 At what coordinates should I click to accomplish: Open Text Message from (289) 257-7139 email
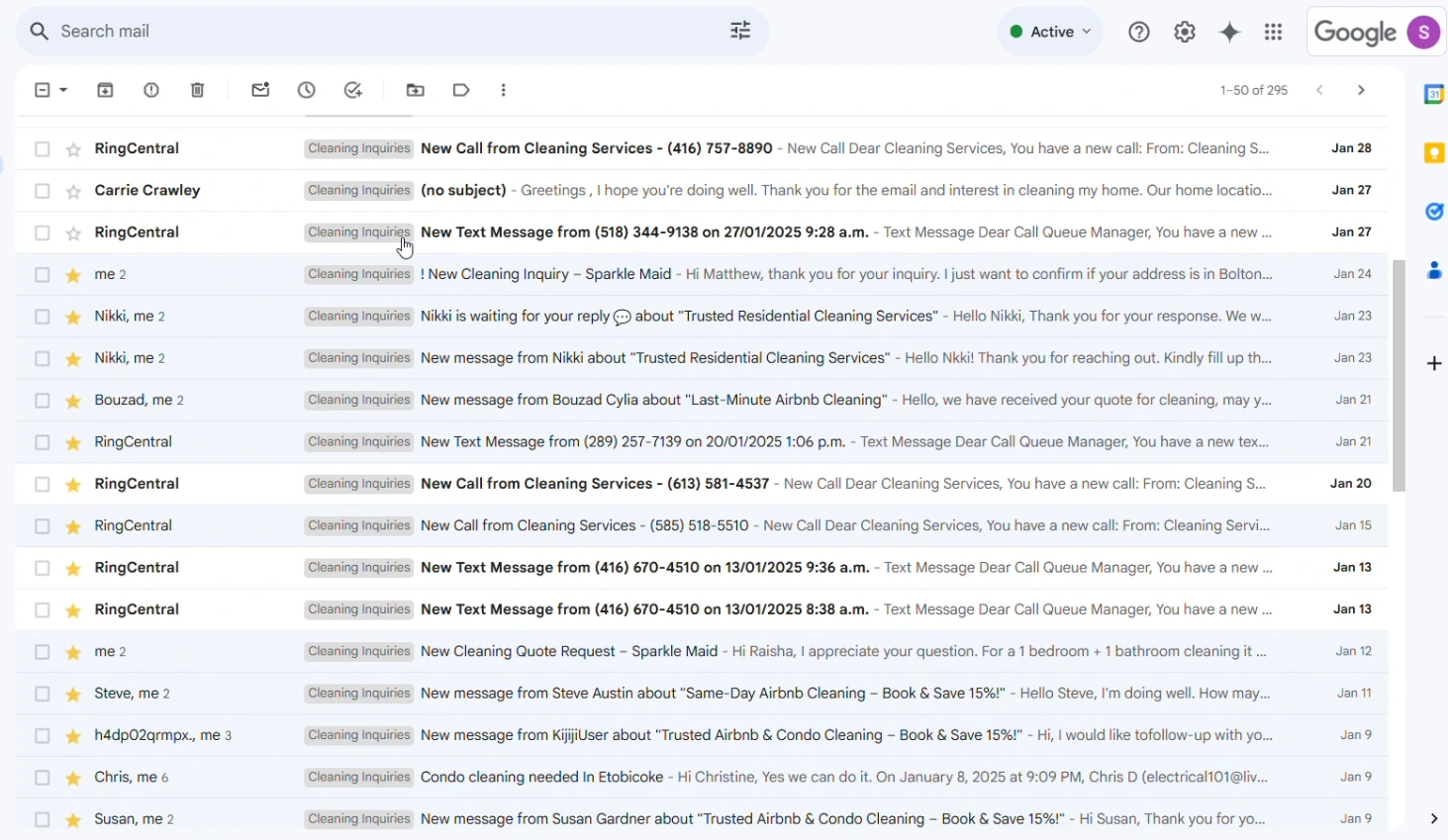pyautogui.click(x=702, y=442)
